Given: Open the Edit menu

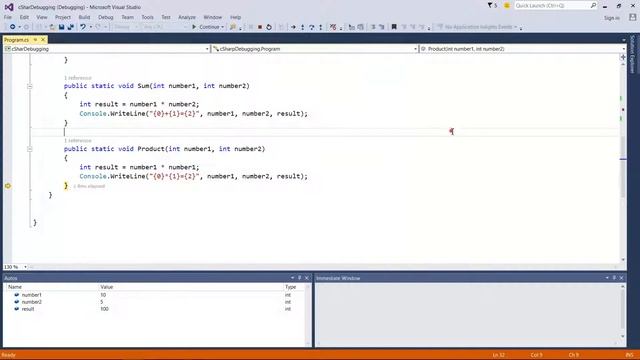Looking at the screenshot, I should coord(24,17).
